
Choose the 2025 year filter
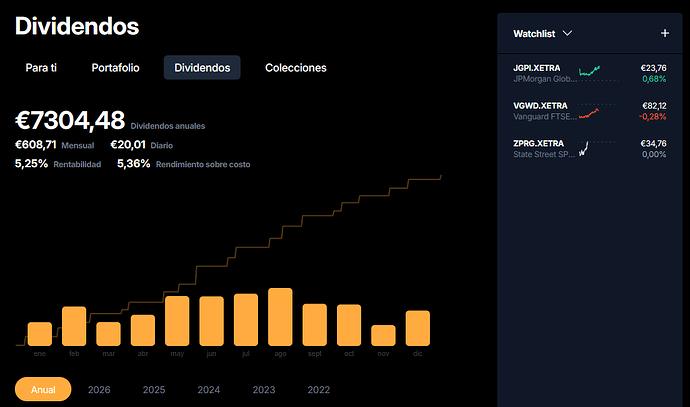[x=154, y=390]
